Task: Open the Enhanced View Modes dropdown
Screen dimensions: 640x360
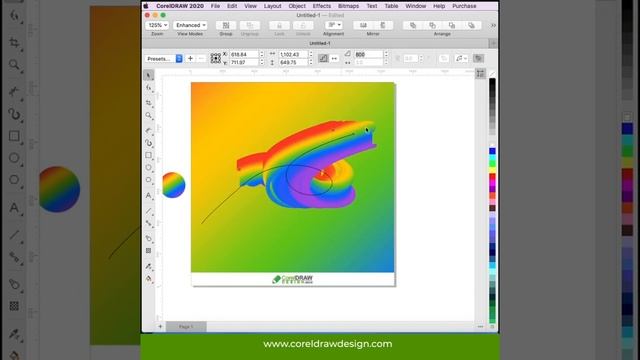Action: (x=190, y=25)
